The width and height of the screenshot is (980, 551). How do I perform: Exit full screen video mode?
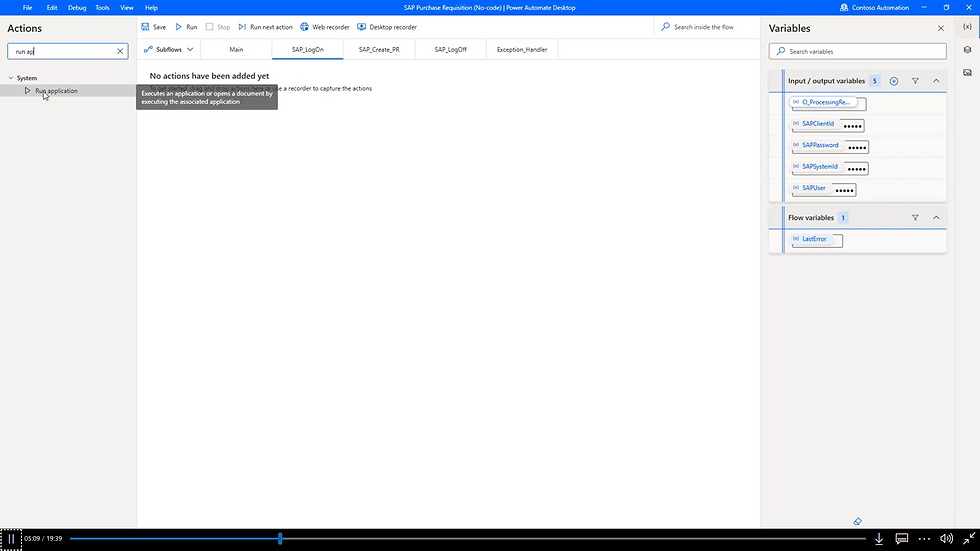click(969, 539)
